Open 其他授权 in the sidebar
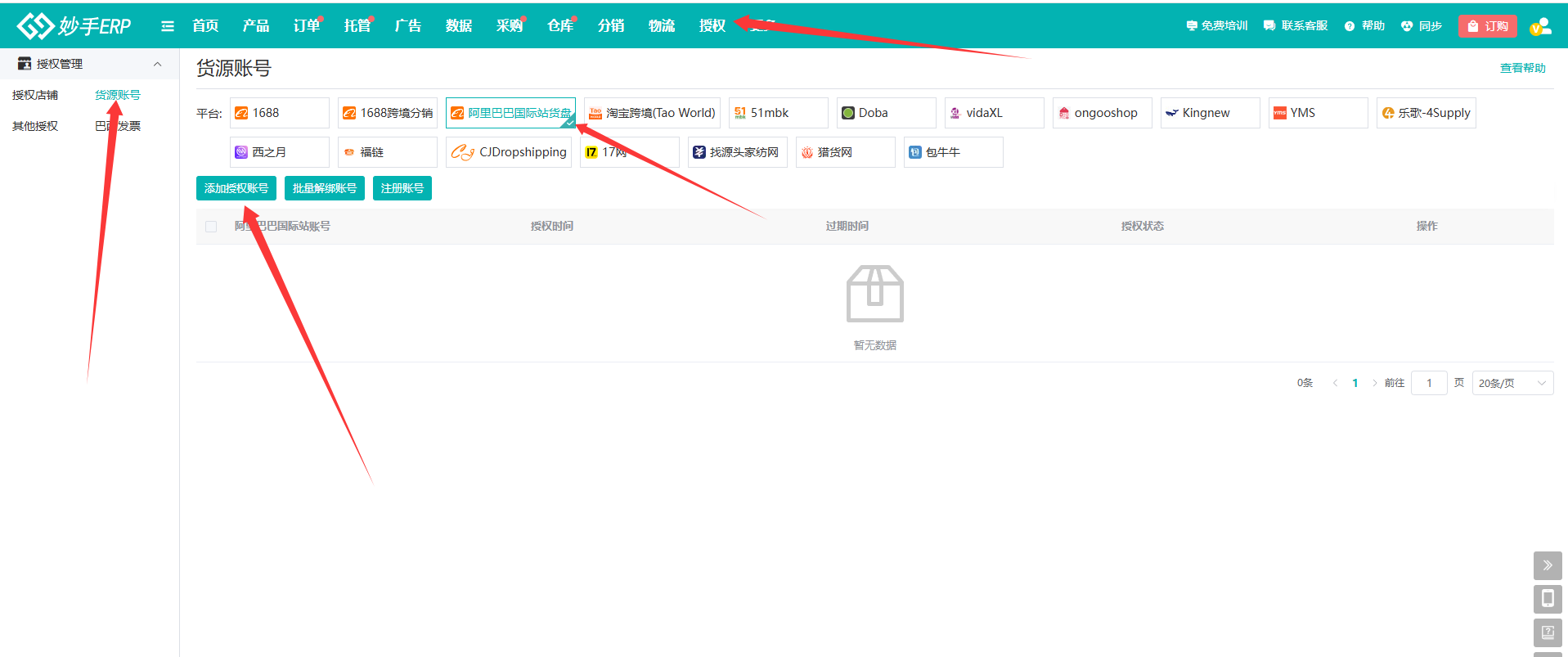This screenshot has width=1568, height=657. click(35, 126)
